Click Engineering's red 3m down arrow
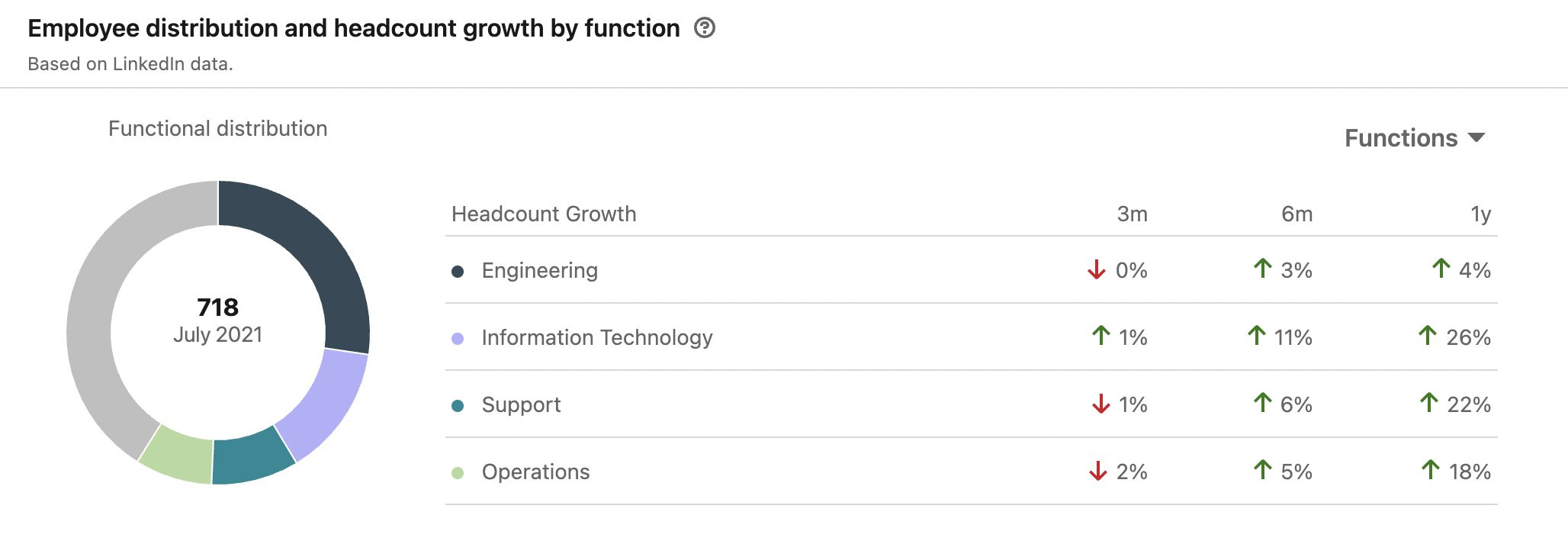This screenshot has width=1568, height=557. (x=1097, y=269)
